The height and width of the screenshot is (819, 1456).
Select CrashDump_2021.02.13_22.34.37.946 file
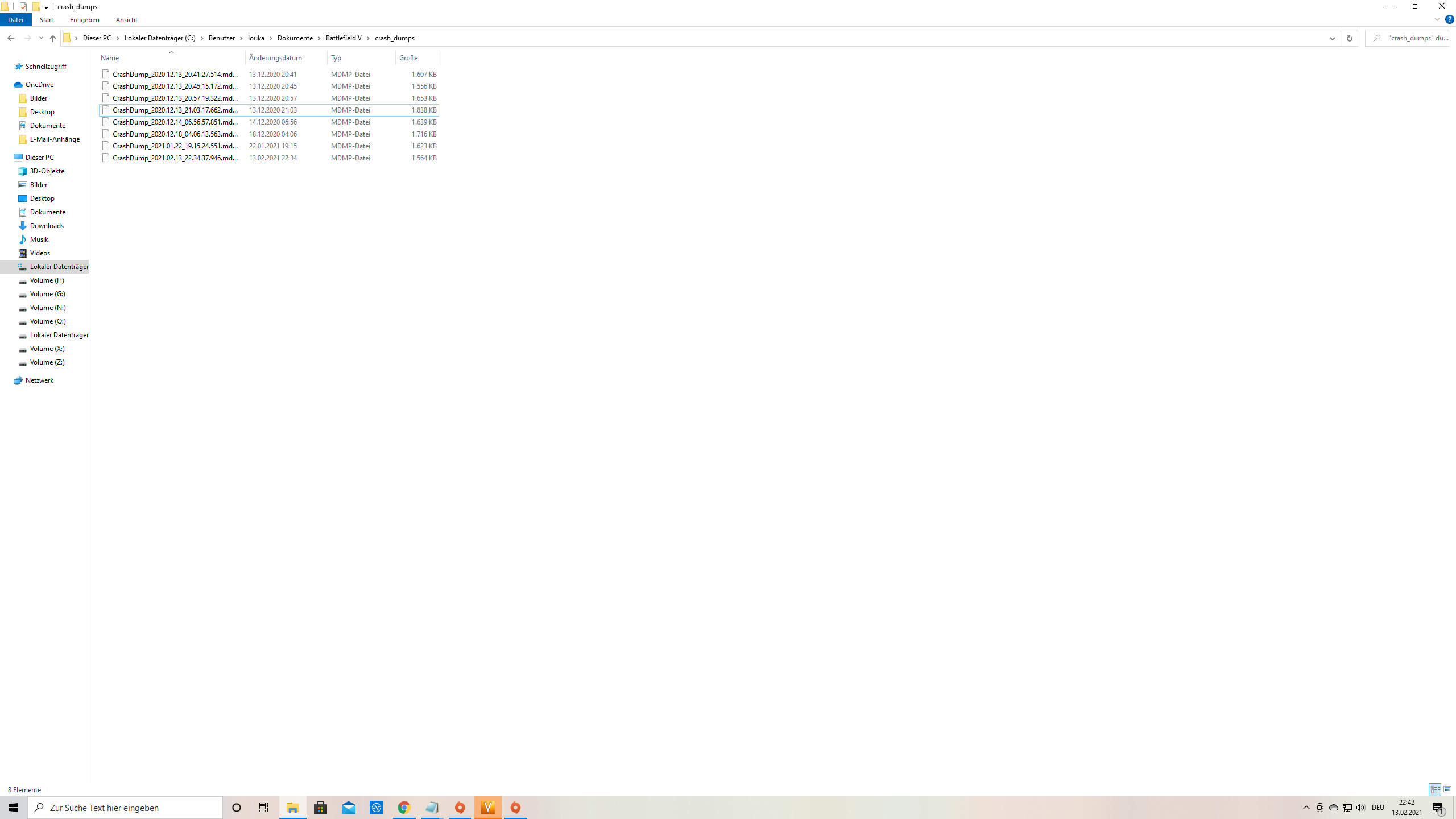click(x=175, y=158)
